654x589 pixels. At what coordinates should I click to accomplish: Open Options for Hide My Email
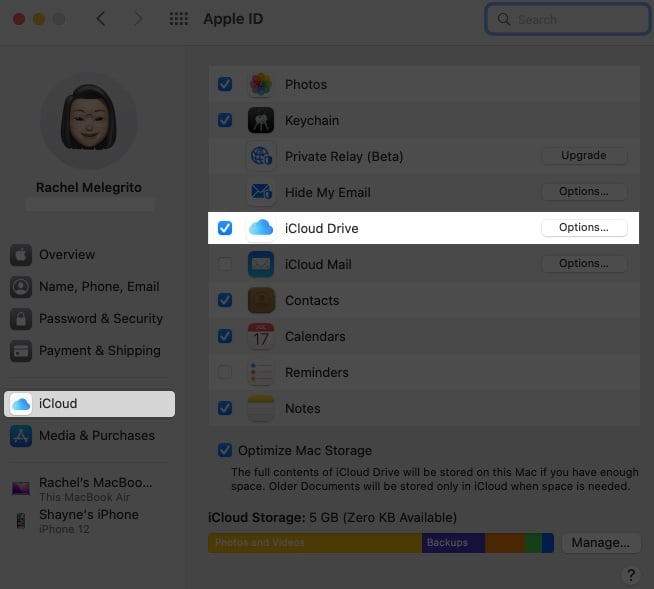tap(584, 191)
